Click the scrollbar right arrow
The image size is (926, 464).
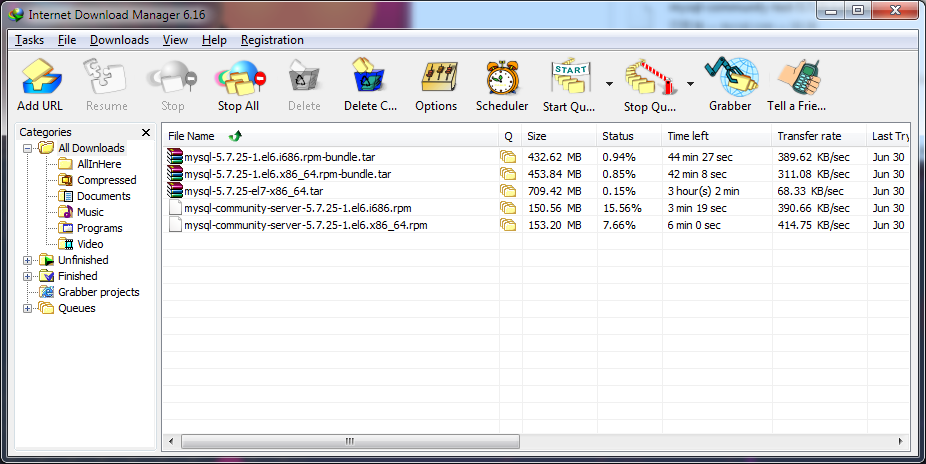pos(901,442)
